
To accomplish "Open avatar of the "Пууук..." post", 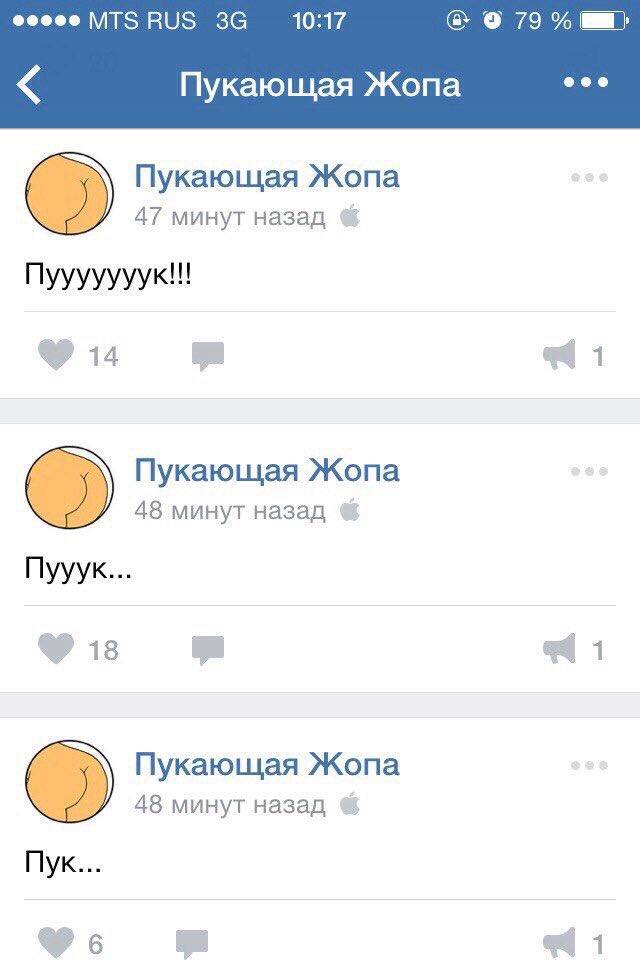I will tap(69, 487).
